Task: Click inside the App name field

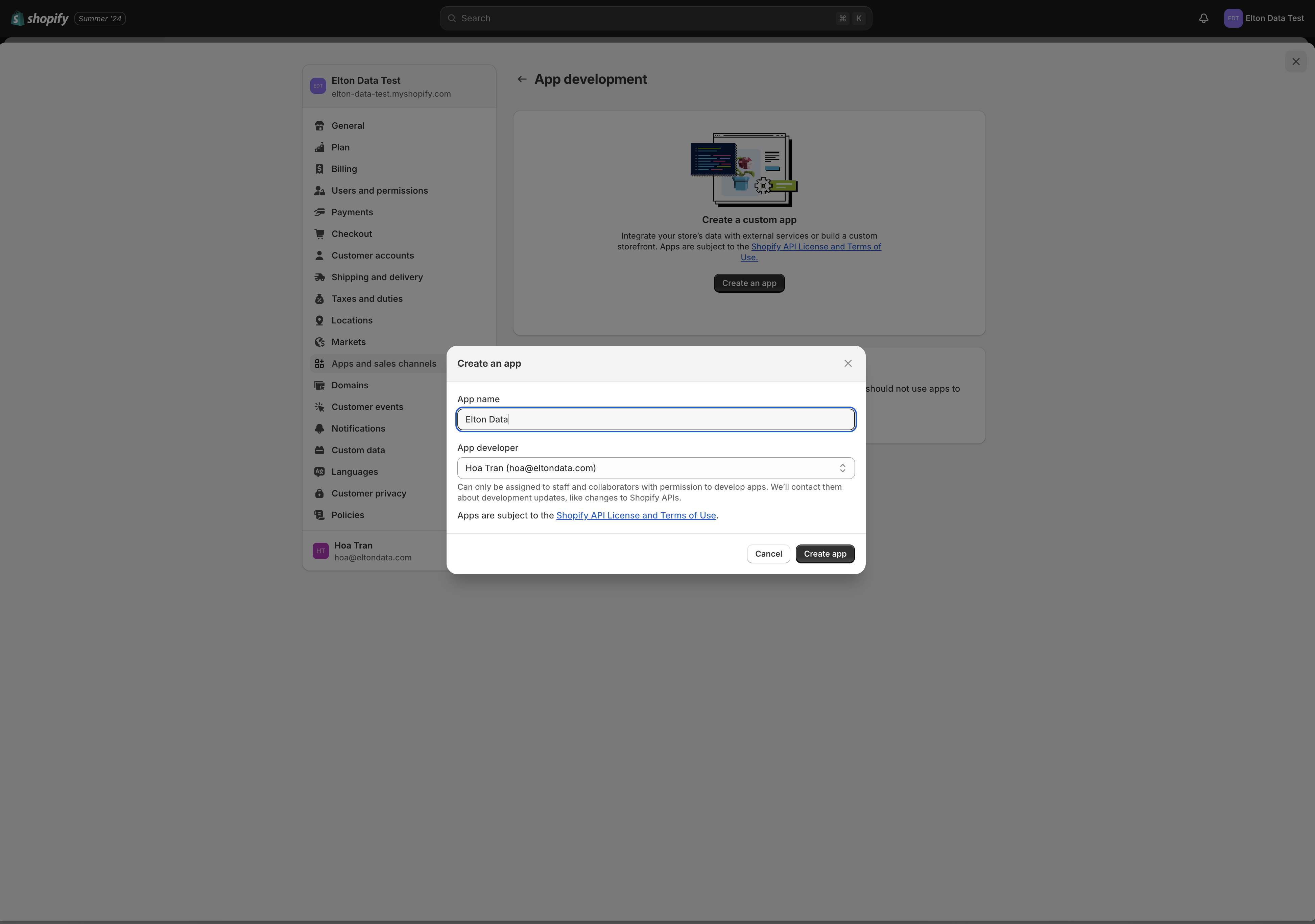Action: [x=656, y=419]
